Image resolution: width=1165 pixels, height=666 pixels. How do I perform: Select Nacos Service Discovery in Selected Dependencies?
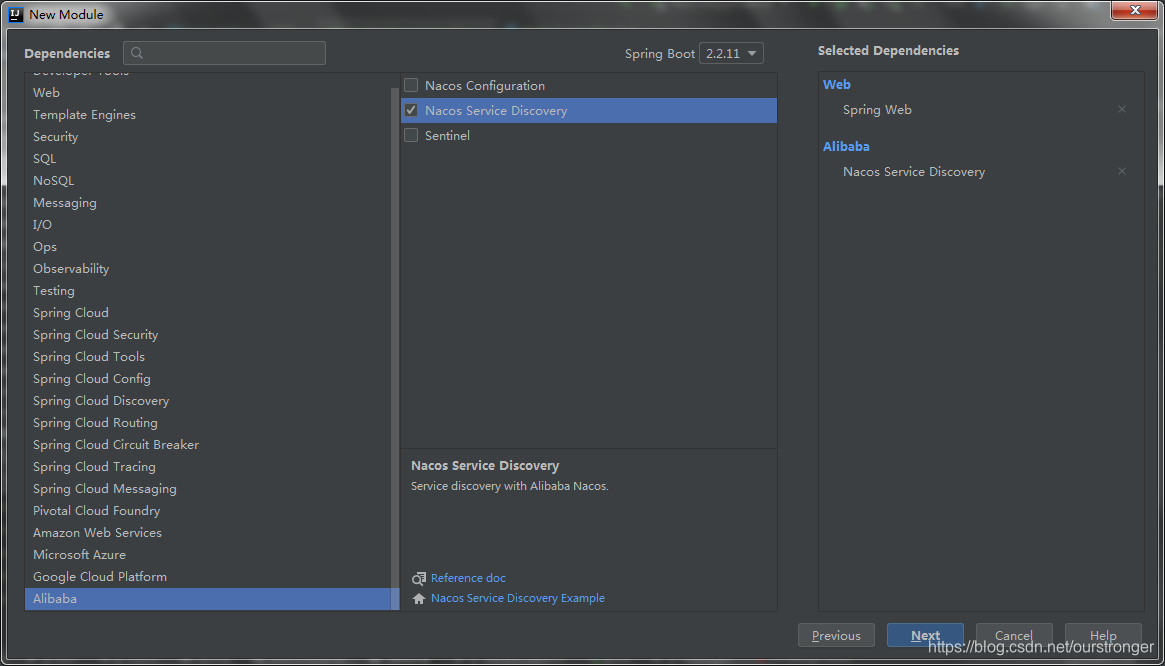[x=914, y=172]
